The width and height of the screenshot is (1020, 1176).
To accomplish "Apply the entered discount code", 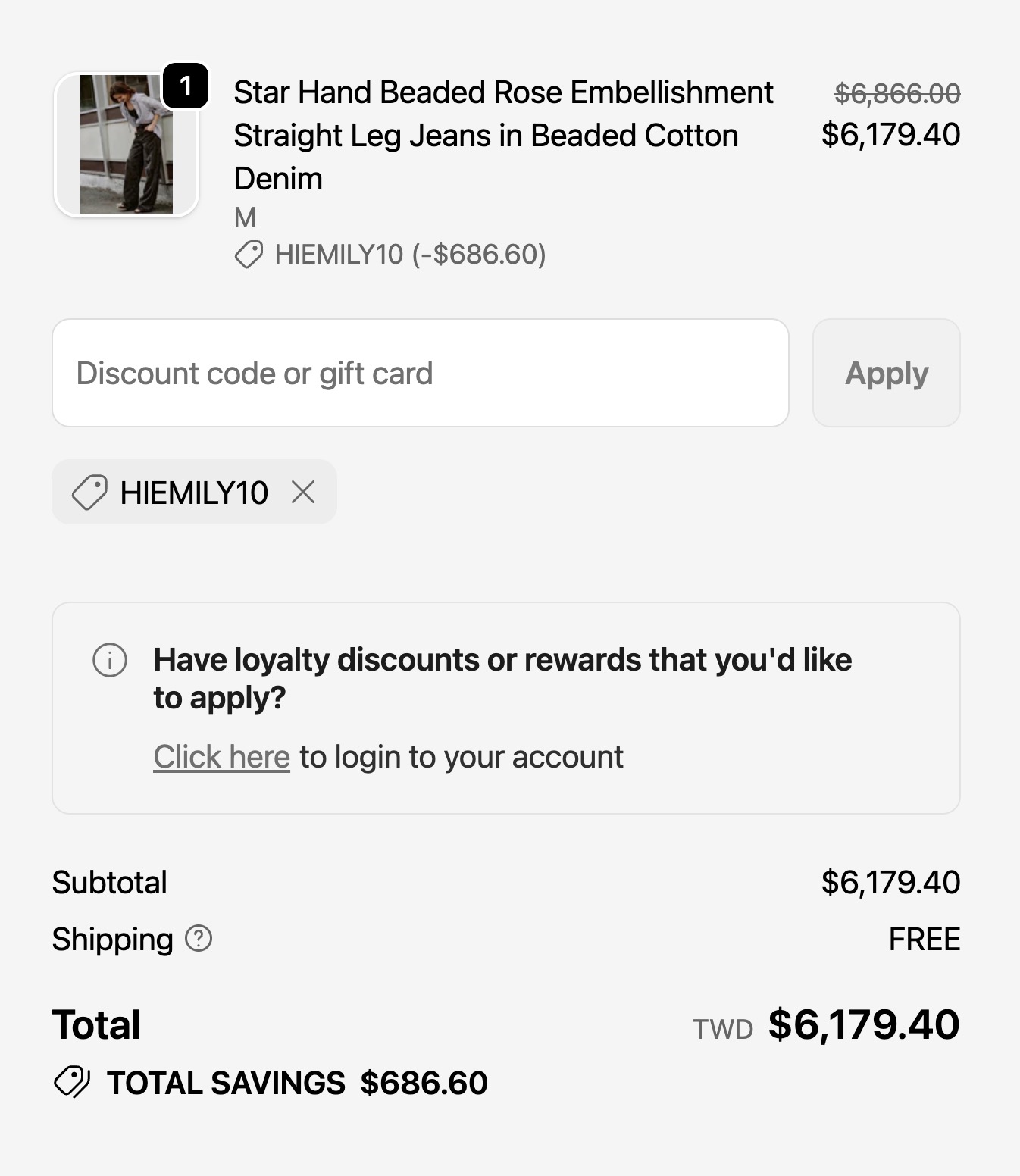I will pyautogui.click(x=887, y=373).
